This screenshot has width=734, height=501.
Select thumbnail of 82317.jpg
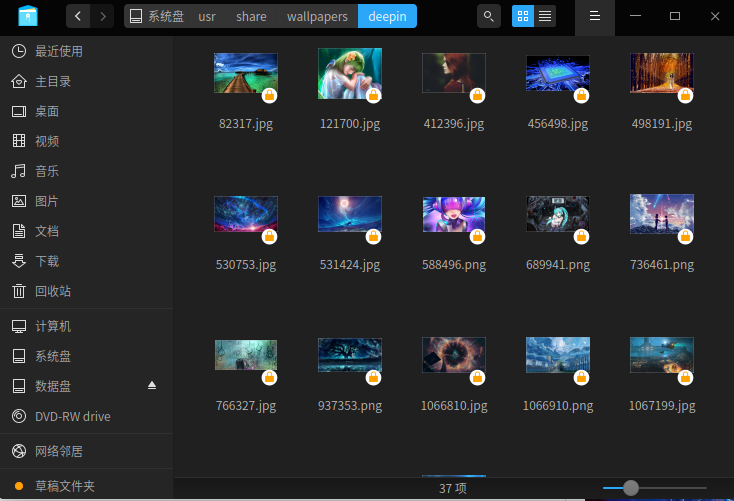246,73
